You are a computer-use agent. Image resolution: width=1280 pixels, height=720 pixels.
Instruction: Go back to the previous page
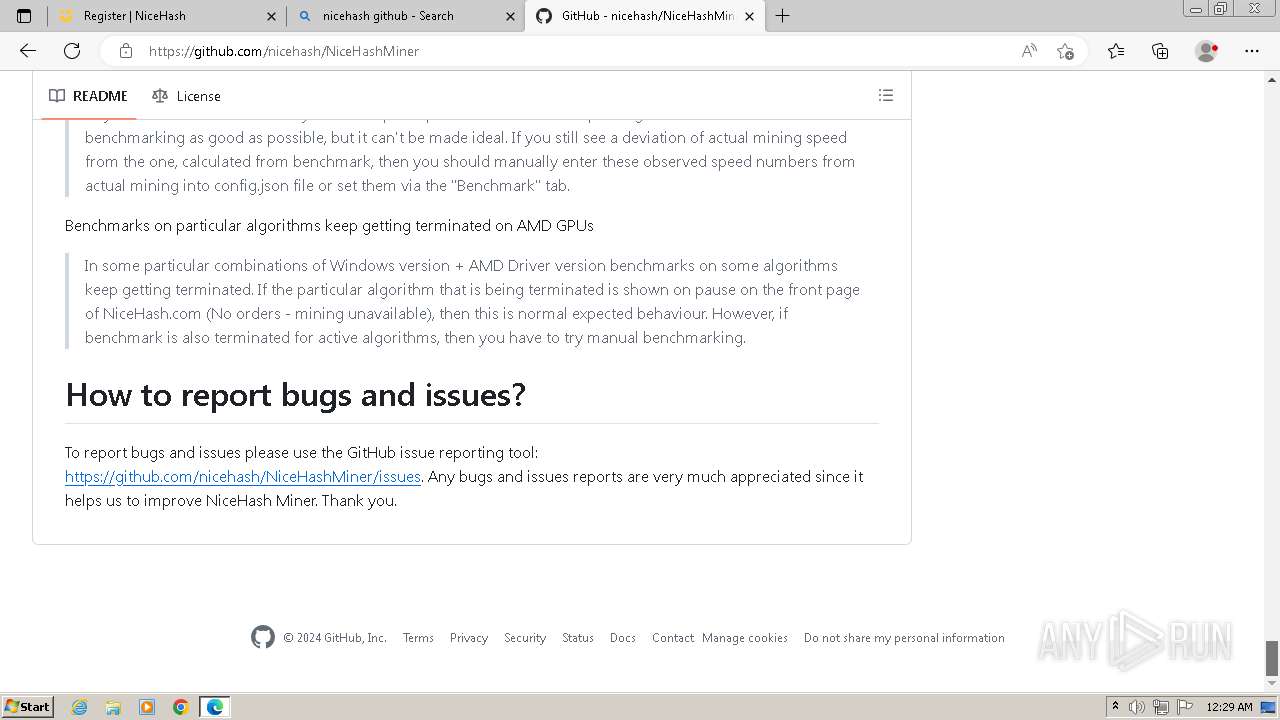click(x=28, y=51)
